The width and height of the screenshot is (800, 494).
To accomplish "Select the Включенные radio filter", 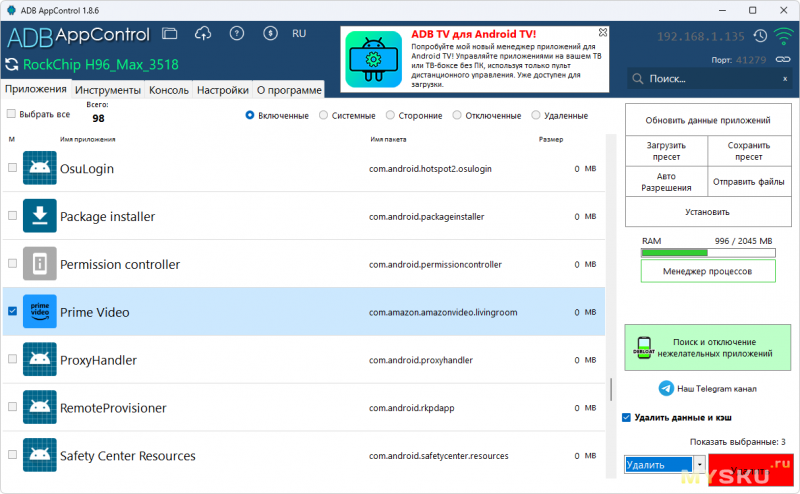I will click(250, 115).
